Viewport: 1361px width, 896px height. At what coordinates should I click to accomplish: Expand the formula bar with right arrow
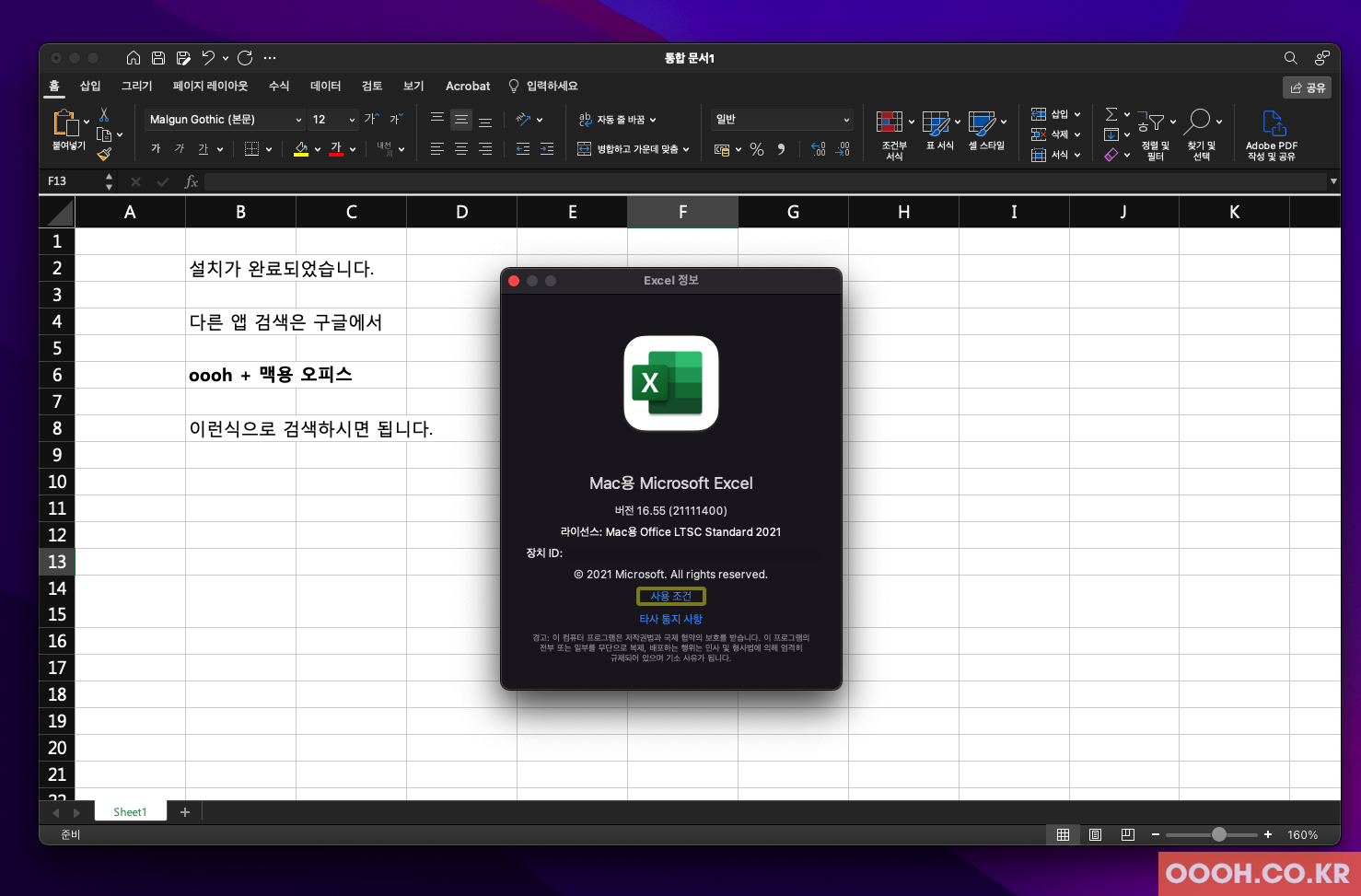(1333, 181)
